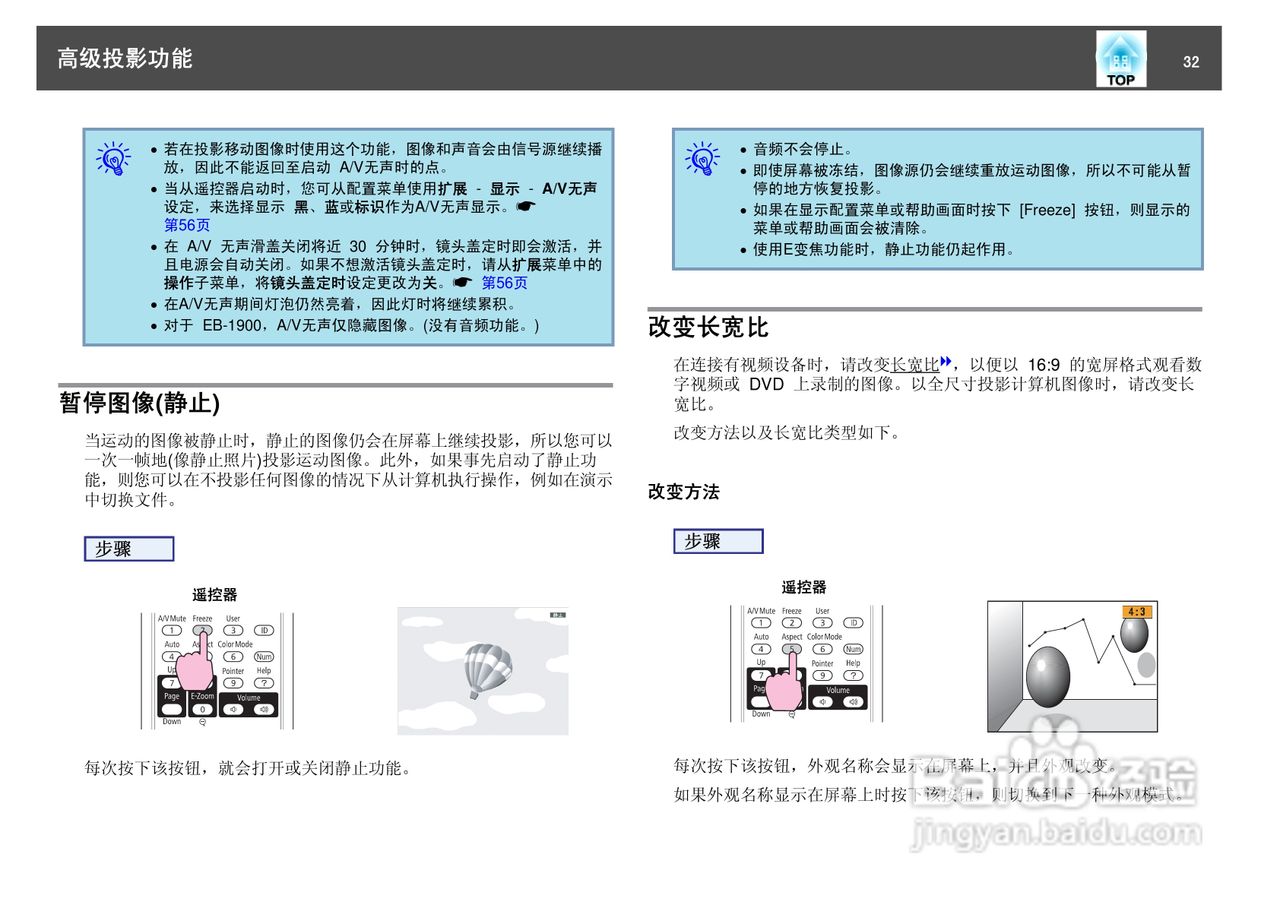Click the tip lightbulb icon beside 音频不会停止
This screenshot has height=905, width=1280.
(702, 159)
